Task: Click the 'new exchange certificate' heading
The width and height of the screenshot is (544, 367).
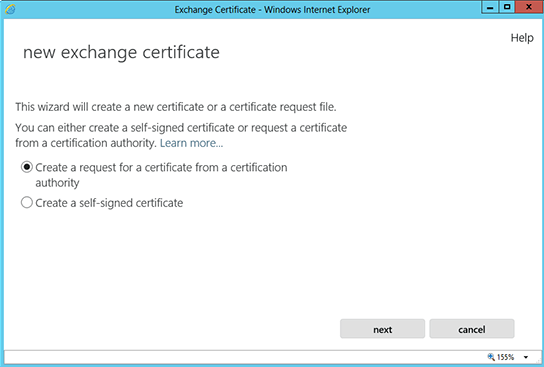Action: tap(121, 53)
